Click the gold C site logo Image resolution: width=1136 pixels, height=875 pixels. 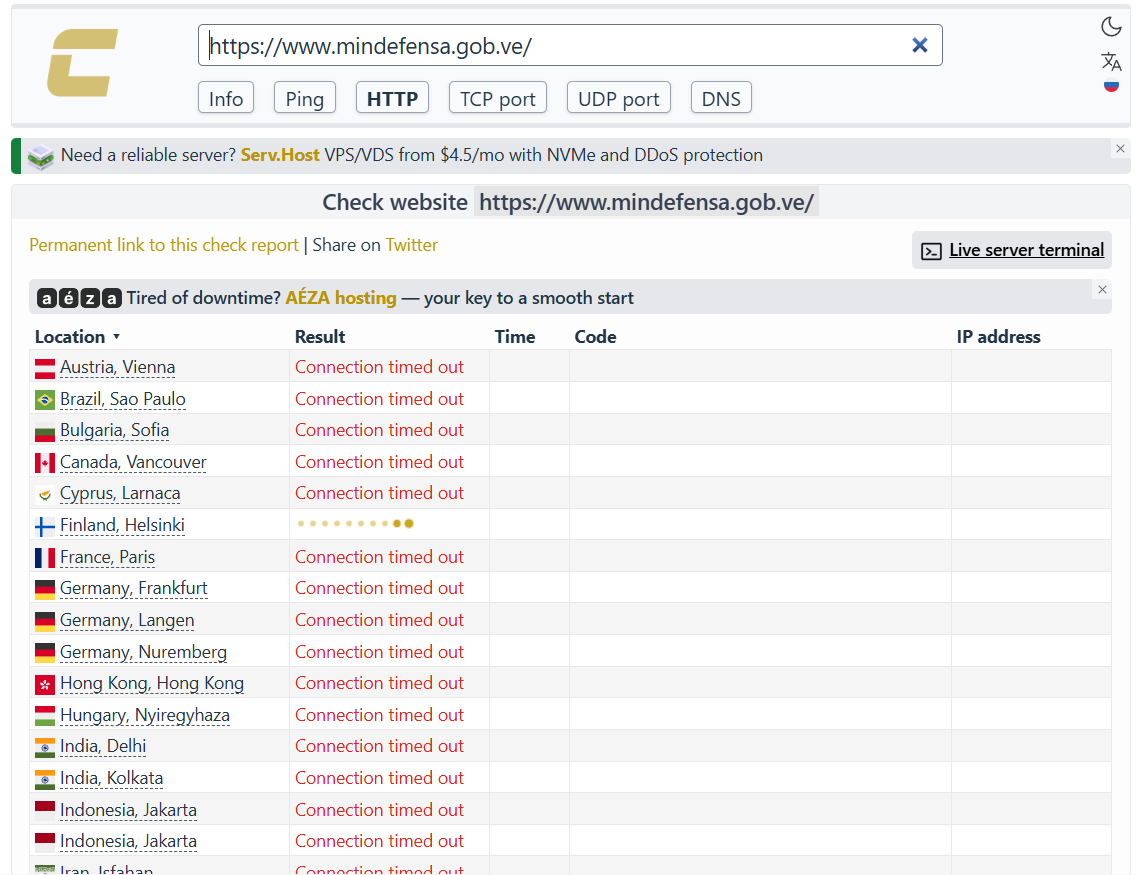click(x=83, y=63)
